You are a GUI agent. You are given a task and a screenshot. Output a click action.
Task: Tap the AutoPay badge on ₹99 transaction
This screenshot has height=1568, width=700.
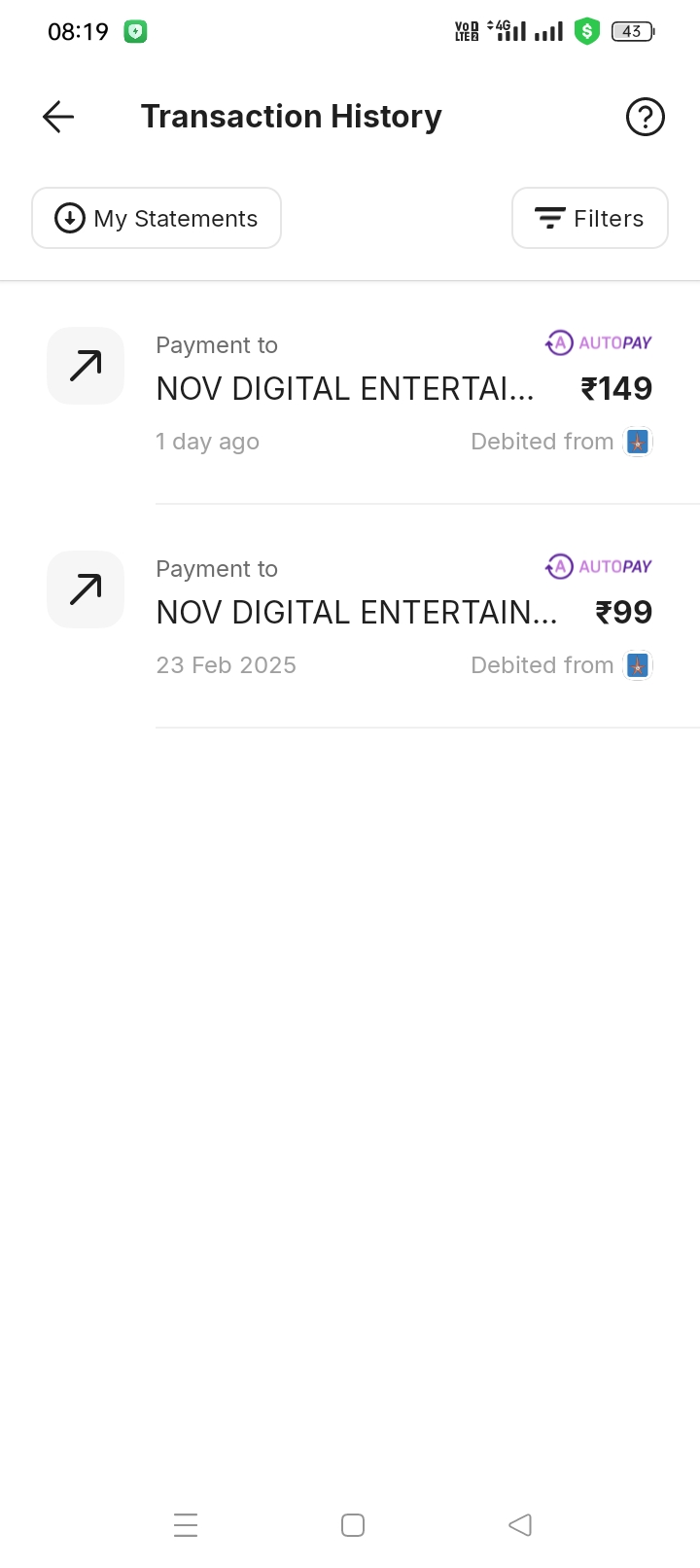coord(599,566)
